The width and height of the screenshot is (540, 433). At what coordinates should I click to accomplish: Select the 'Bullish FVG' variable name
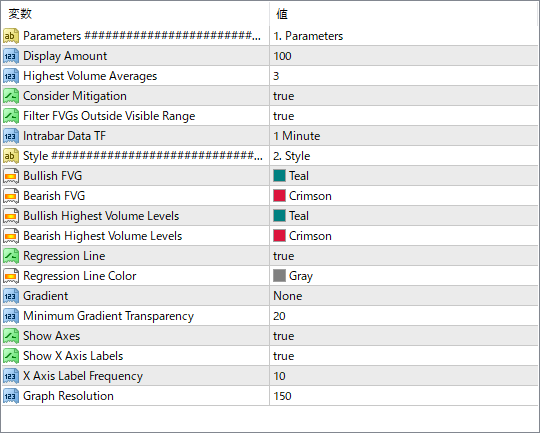53,176
